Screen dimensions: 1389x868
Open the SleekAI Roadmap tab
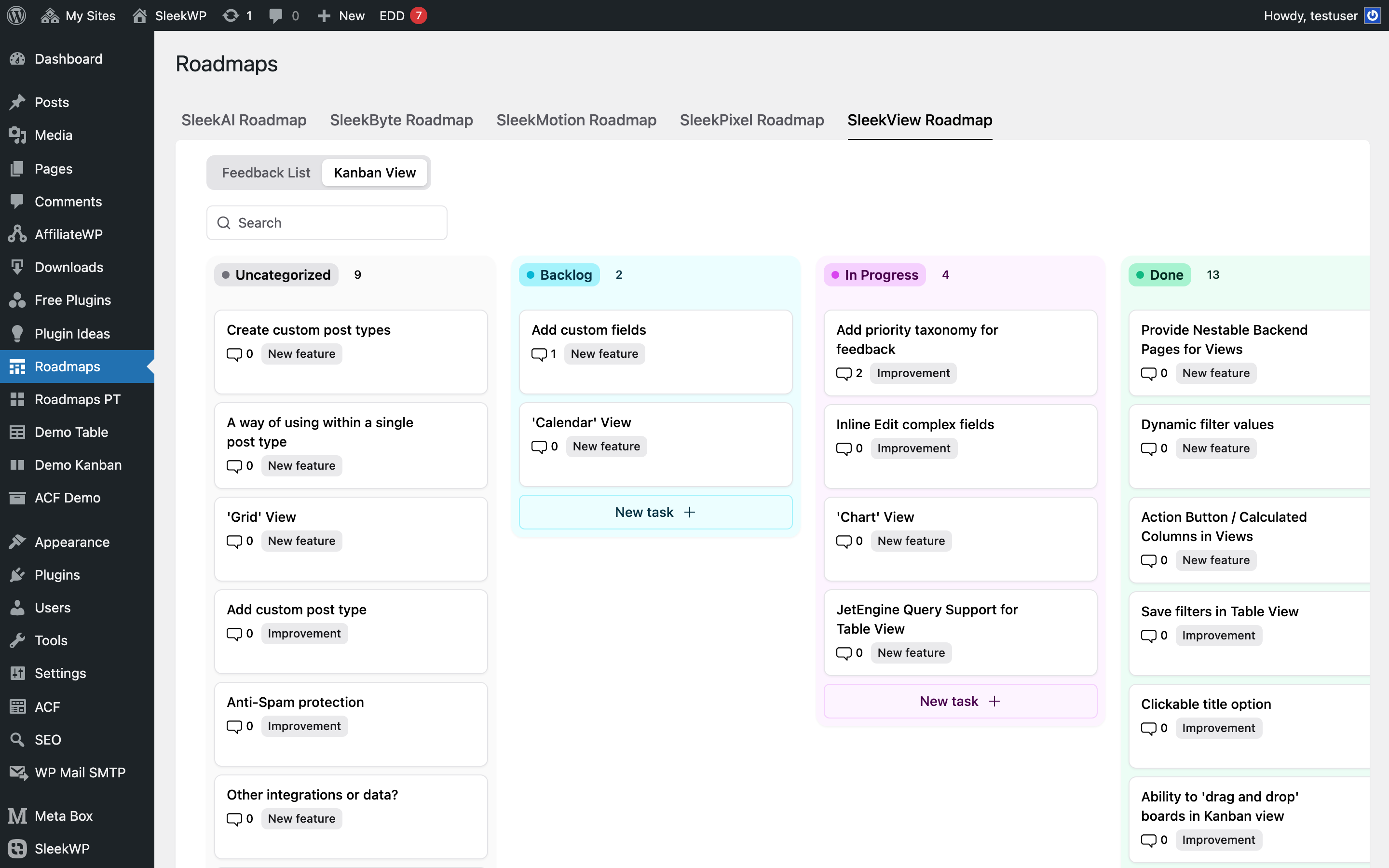(244, 120)
